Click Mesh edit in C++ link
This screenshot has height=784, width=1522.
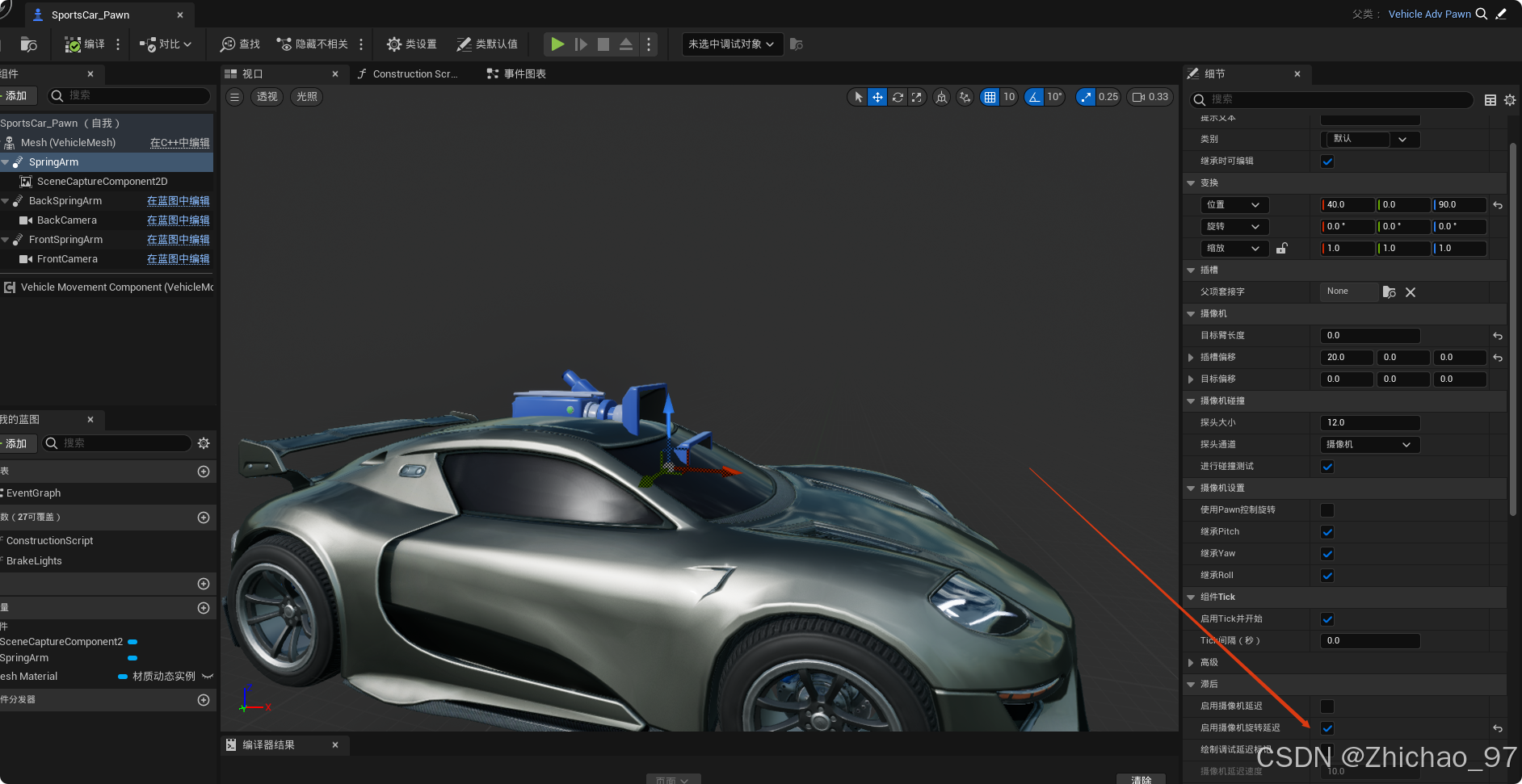click(179, 143)
